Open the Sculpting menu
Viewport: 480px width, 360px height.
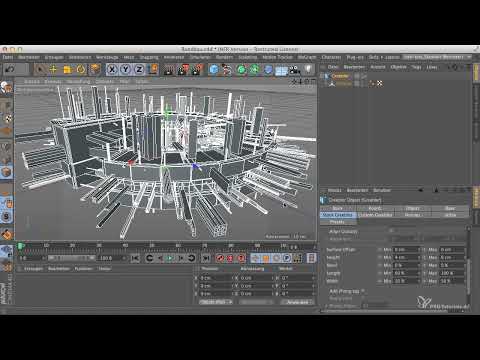tap(248, 57)
